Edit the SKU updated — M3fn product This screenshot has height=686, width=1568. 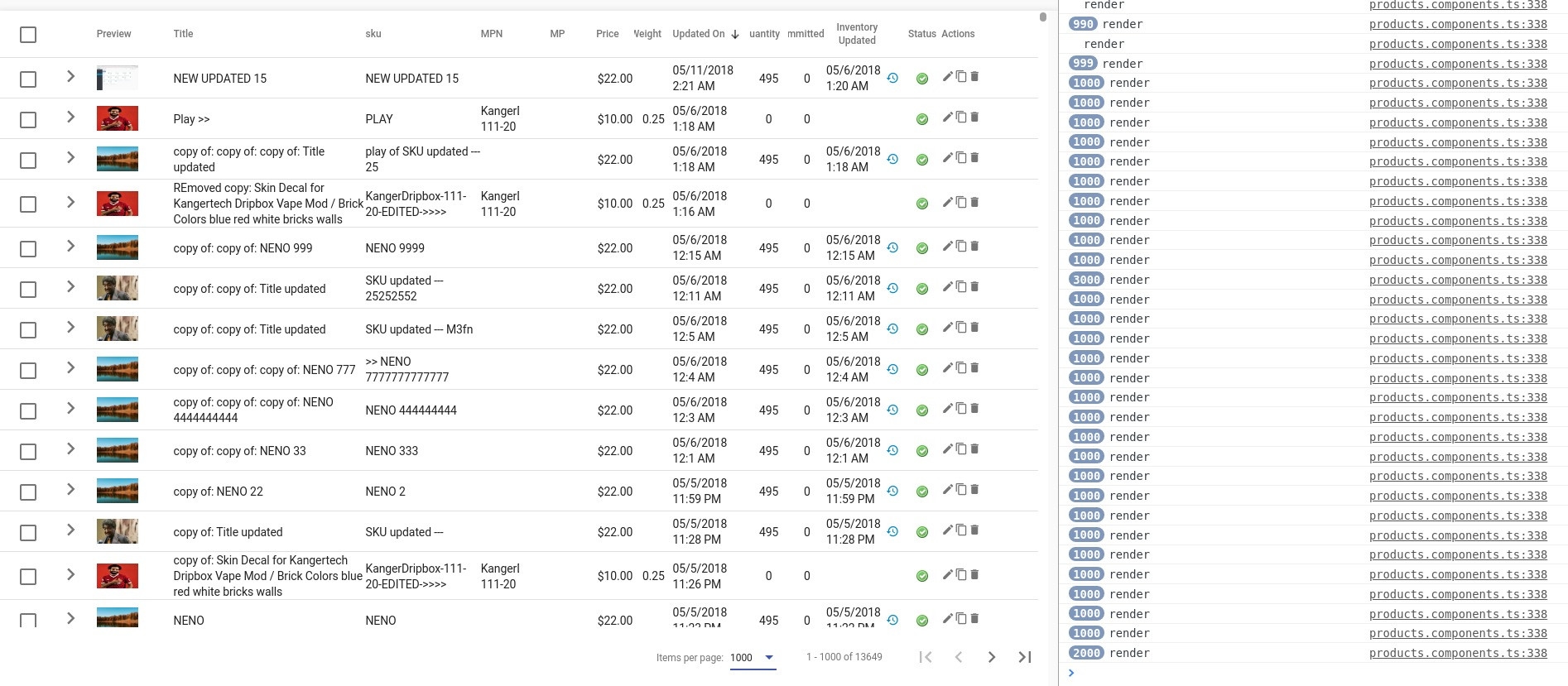click(947, 327)
